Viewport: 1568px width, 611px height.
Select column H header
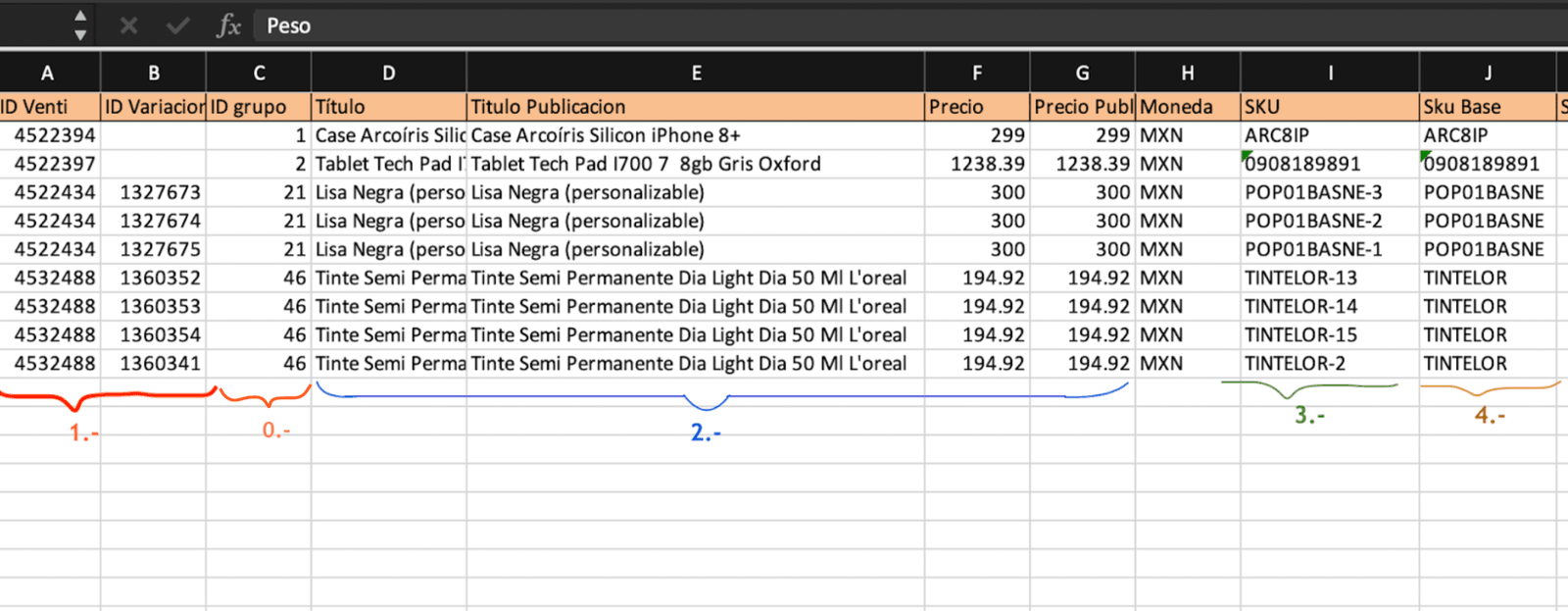point(1188,73)
